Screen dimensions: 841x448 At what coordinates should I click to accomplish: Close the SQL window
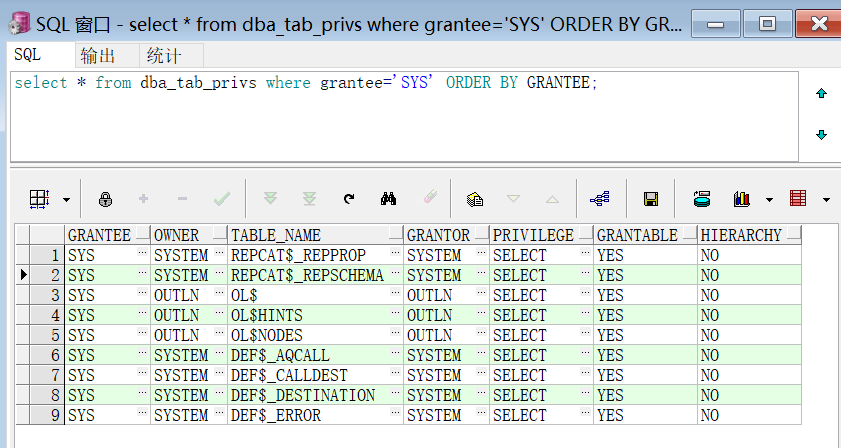818,24
